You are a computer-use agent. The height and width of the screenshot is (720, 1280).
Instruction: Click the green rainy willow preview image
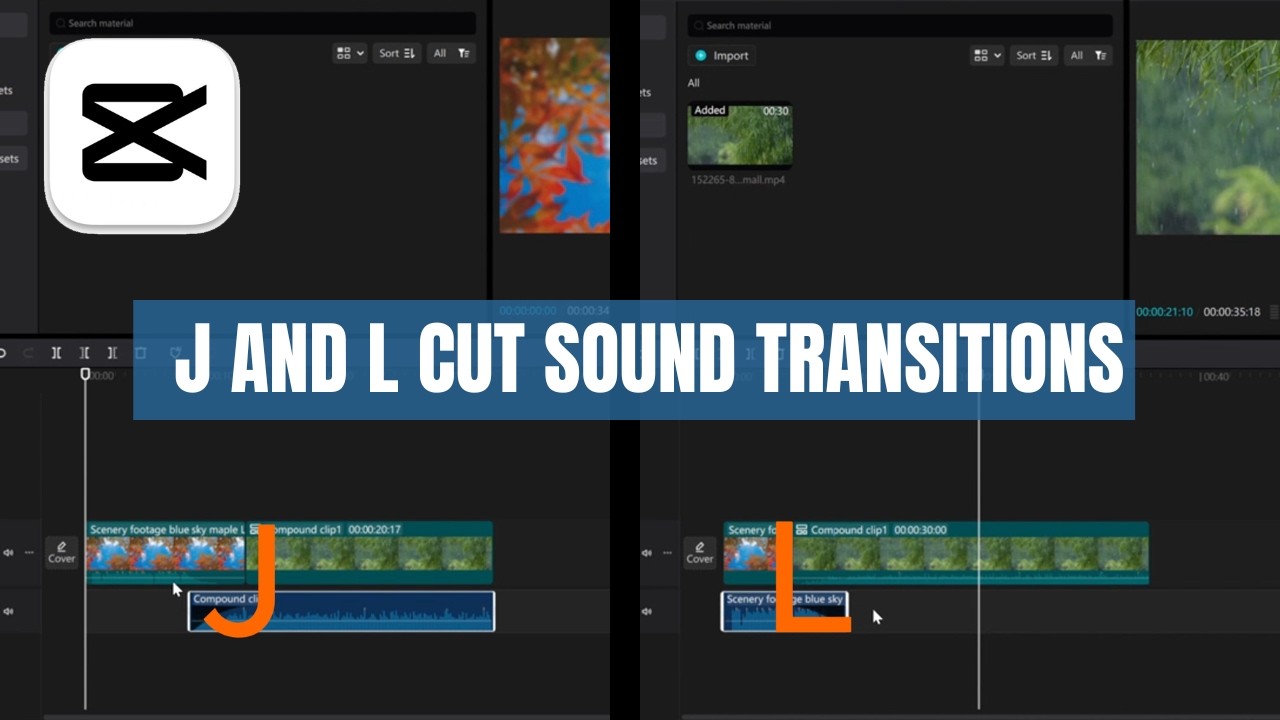[1208, 137]
